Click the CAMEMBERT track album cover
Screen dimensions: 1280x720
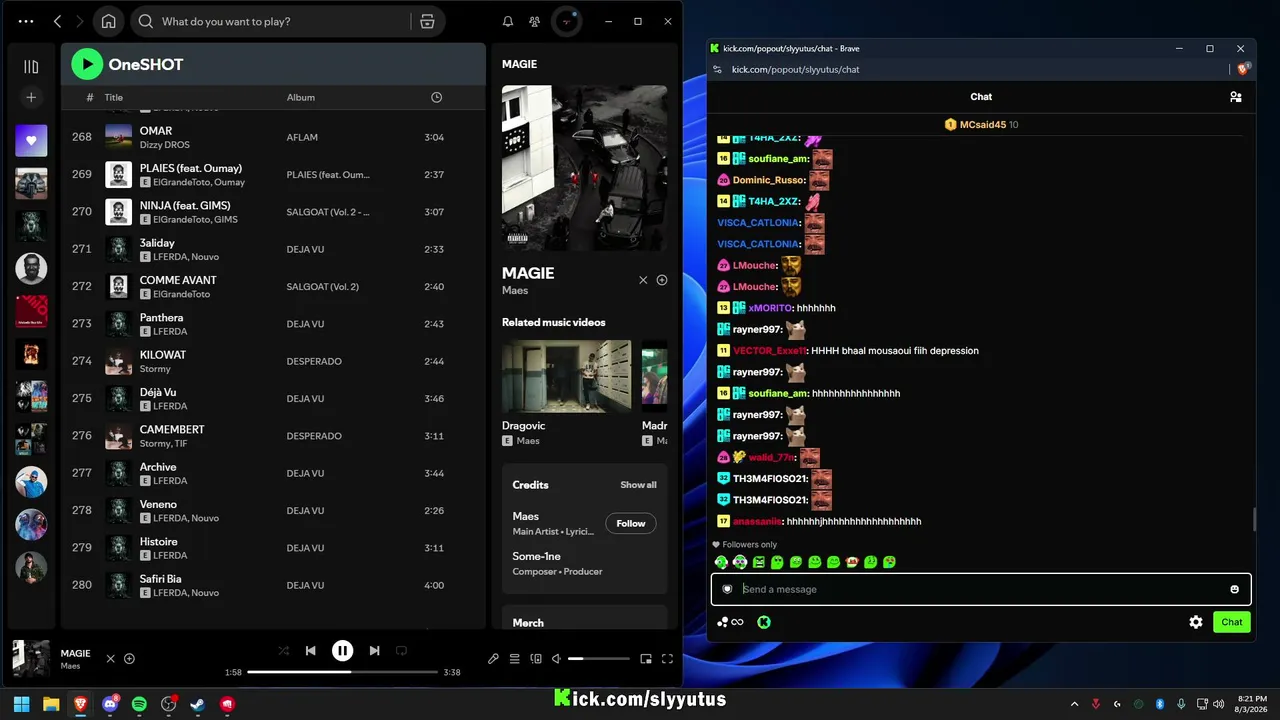pyautogui.click(x=119, y=436)
